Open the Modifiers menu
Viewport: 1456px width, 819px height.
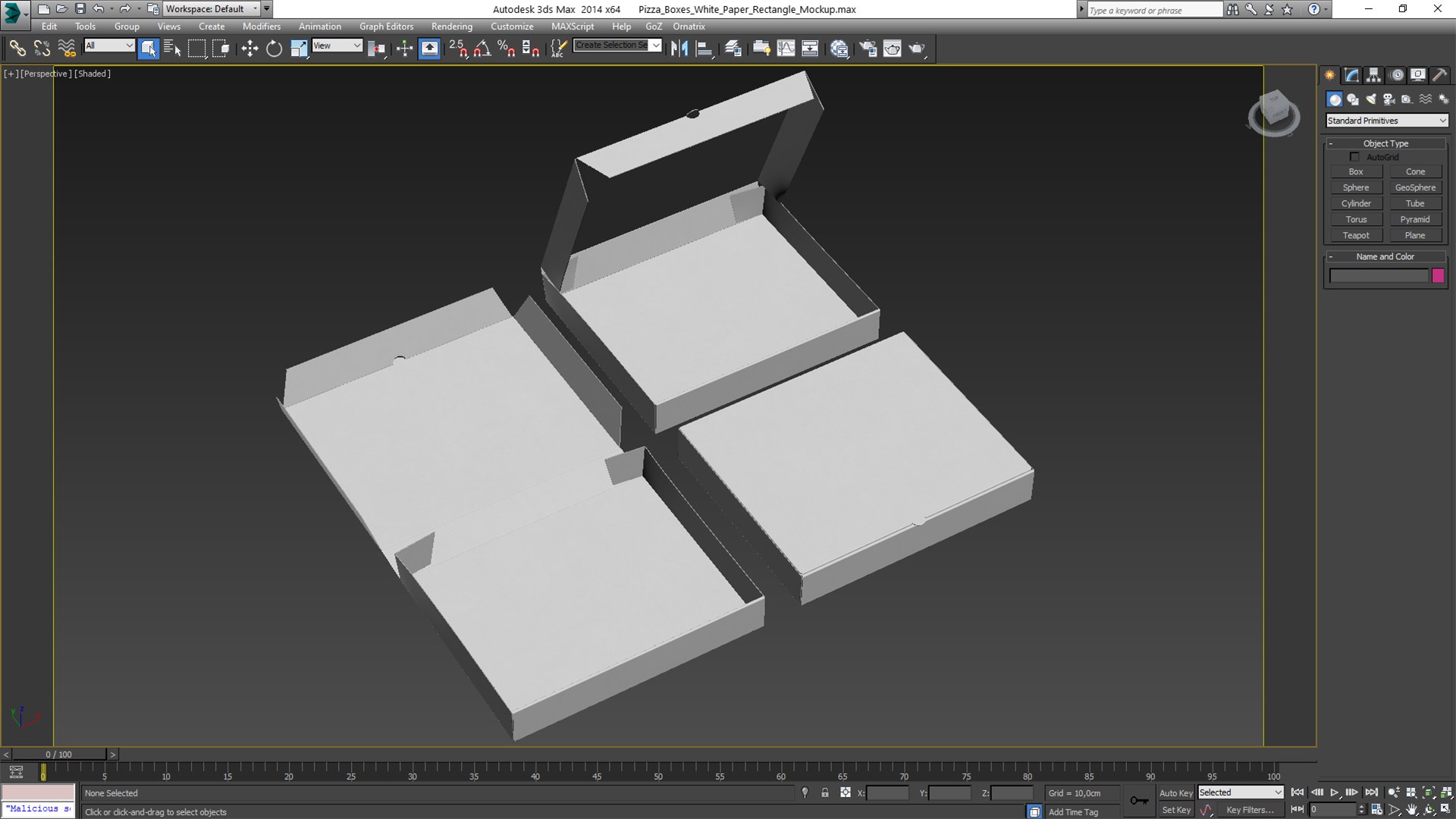[x=262, y=27]
